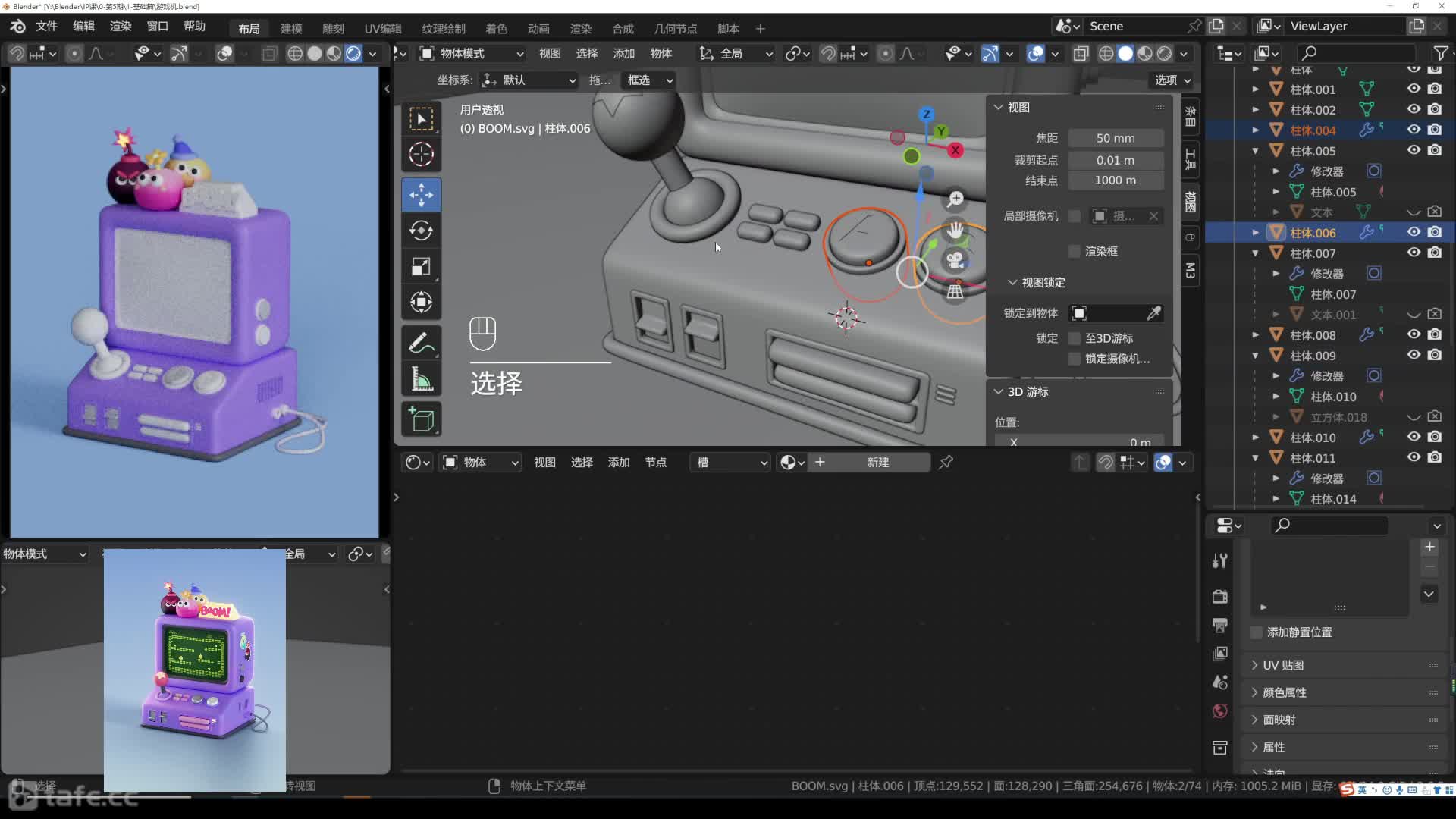Add a new workspace with plus button

(x=760, y=29)
